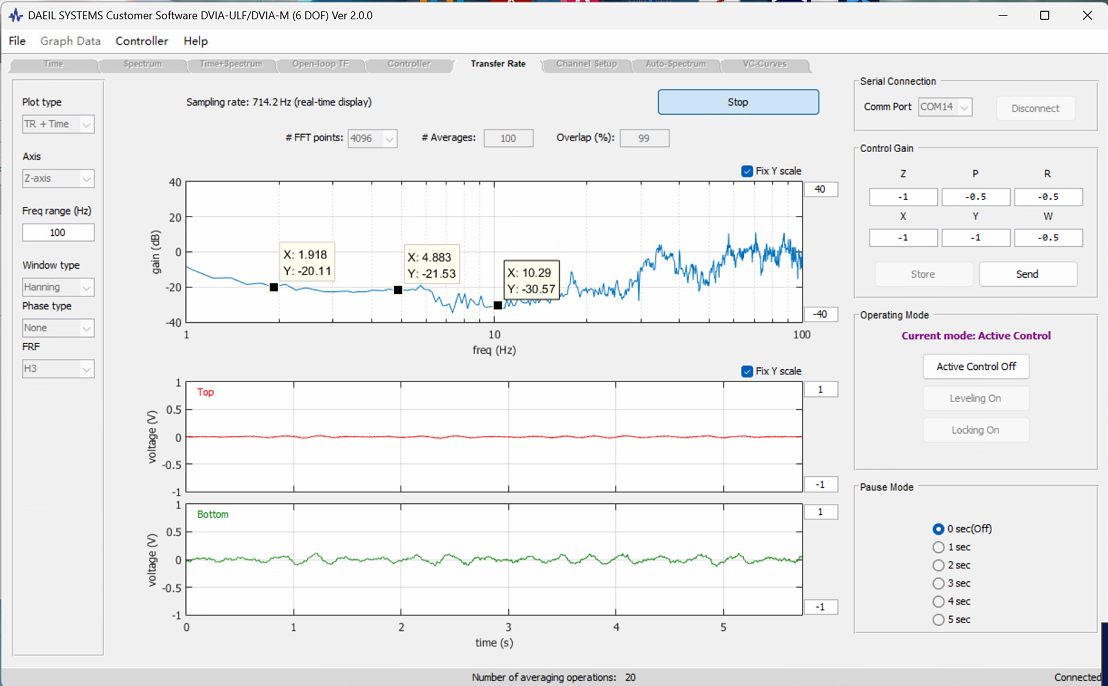Click data cursor marker at X 10.29
1108x686 pixels.
click(498, 305)
